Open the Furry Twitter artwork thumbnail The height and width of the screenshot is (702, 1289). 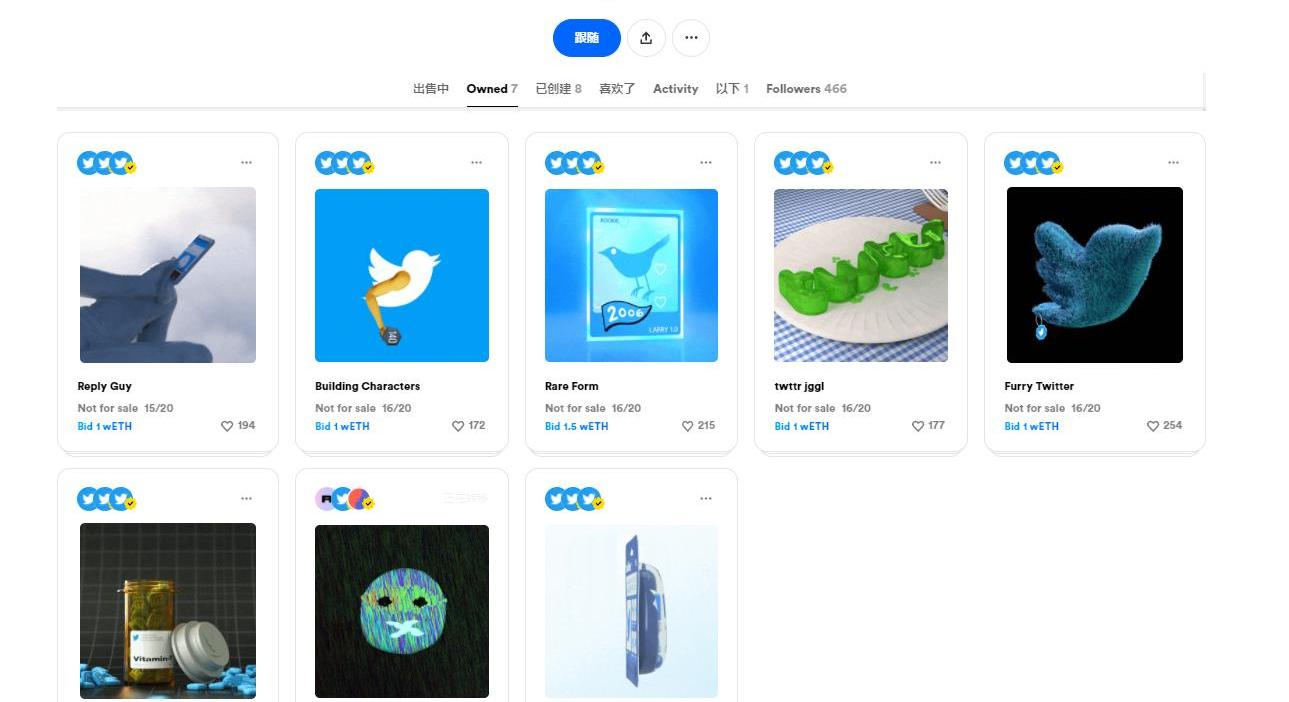pos(1095,275)
